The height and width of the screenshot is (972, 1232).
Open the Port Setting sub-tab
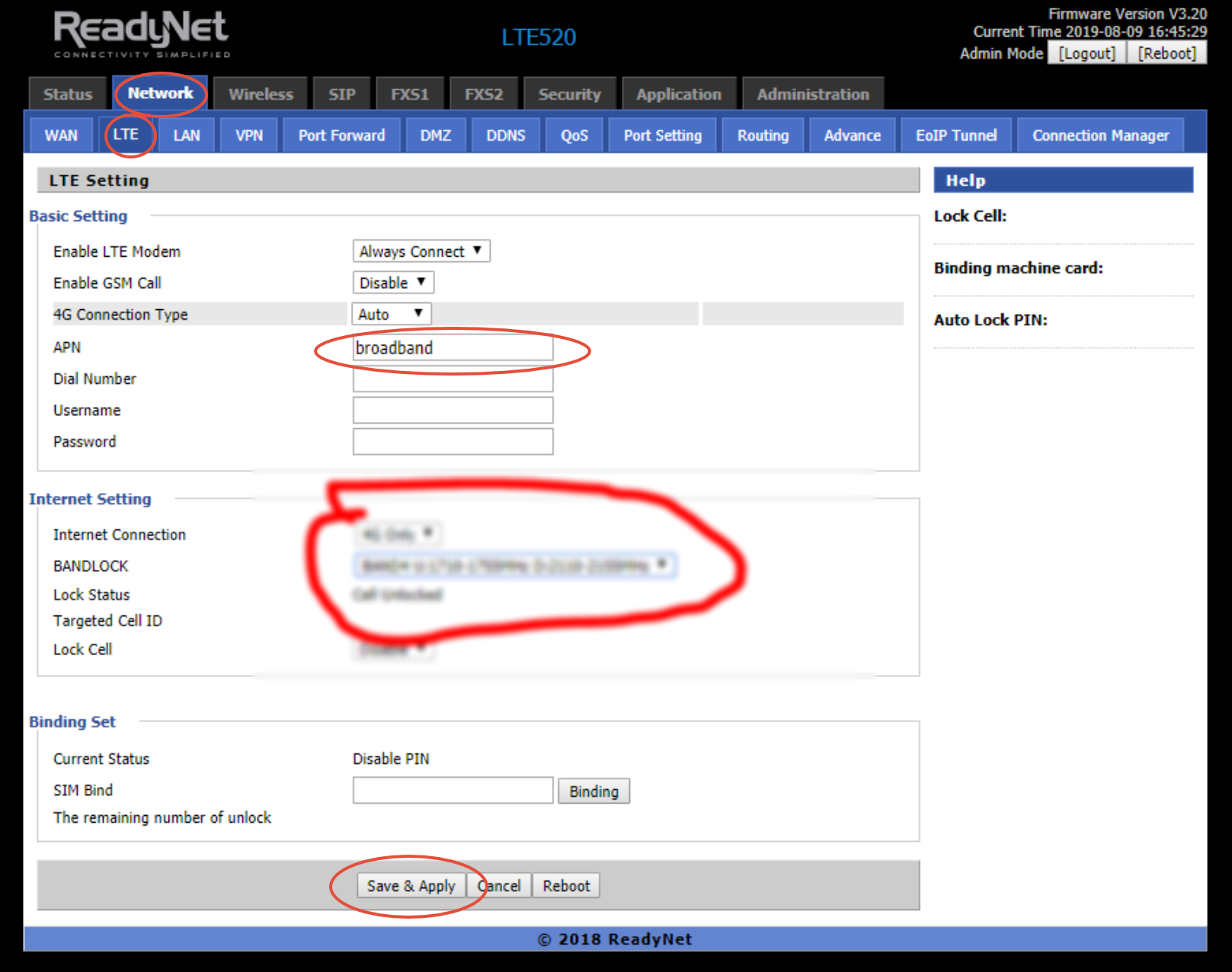point(663,136)
